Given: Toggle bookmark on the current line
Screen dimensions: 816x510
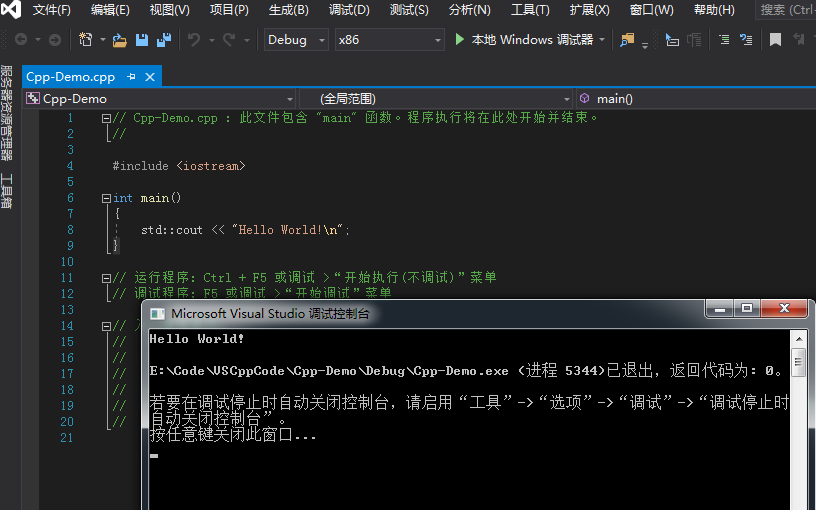Looking at the screenshot, I should (775, 40).
